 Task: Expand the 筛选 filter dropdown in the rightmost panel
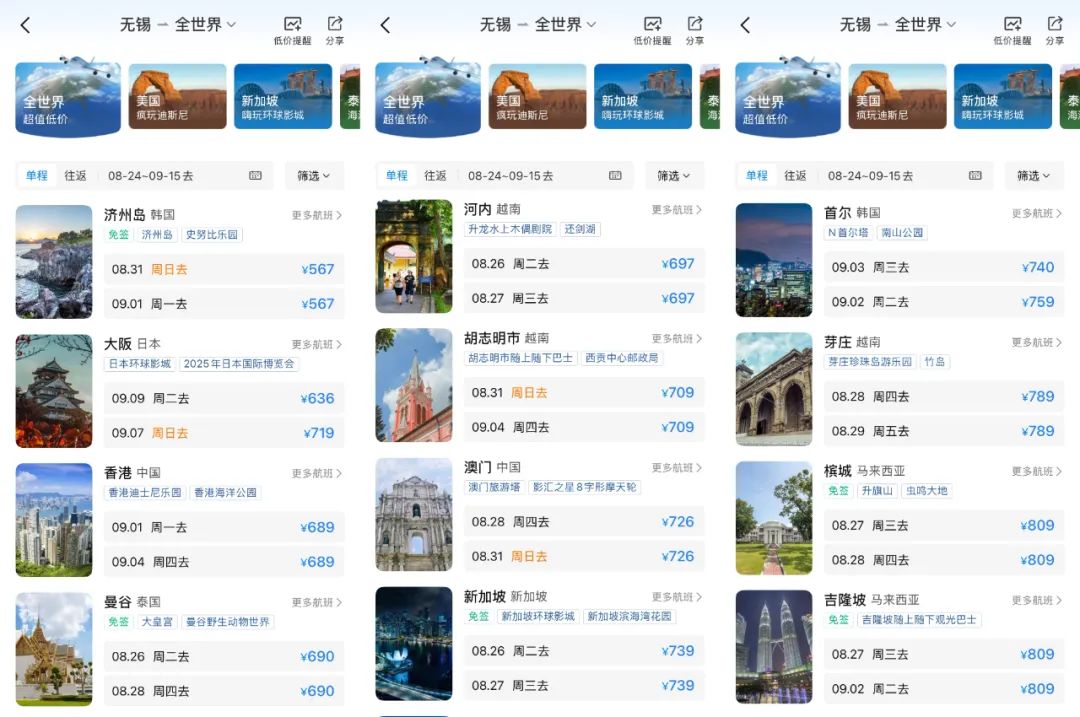point(1034,176)
